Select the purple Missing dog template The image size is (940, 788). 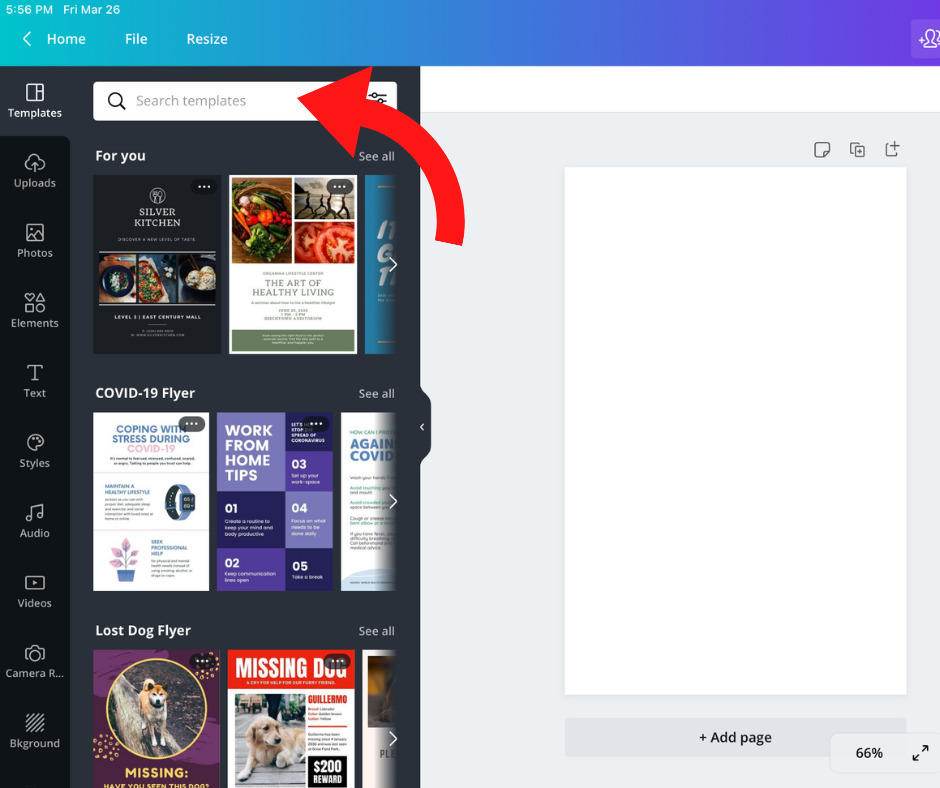click(x=156, y=718)
